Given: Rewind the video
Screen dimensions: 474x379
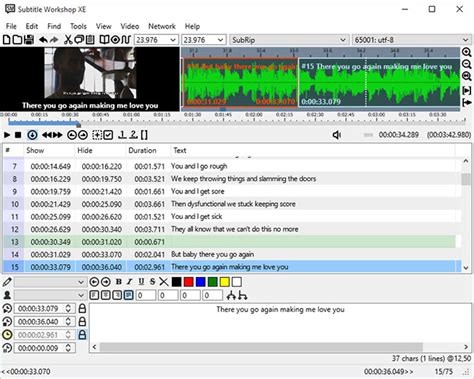Looking at the screenshot, I should (47, 135).
